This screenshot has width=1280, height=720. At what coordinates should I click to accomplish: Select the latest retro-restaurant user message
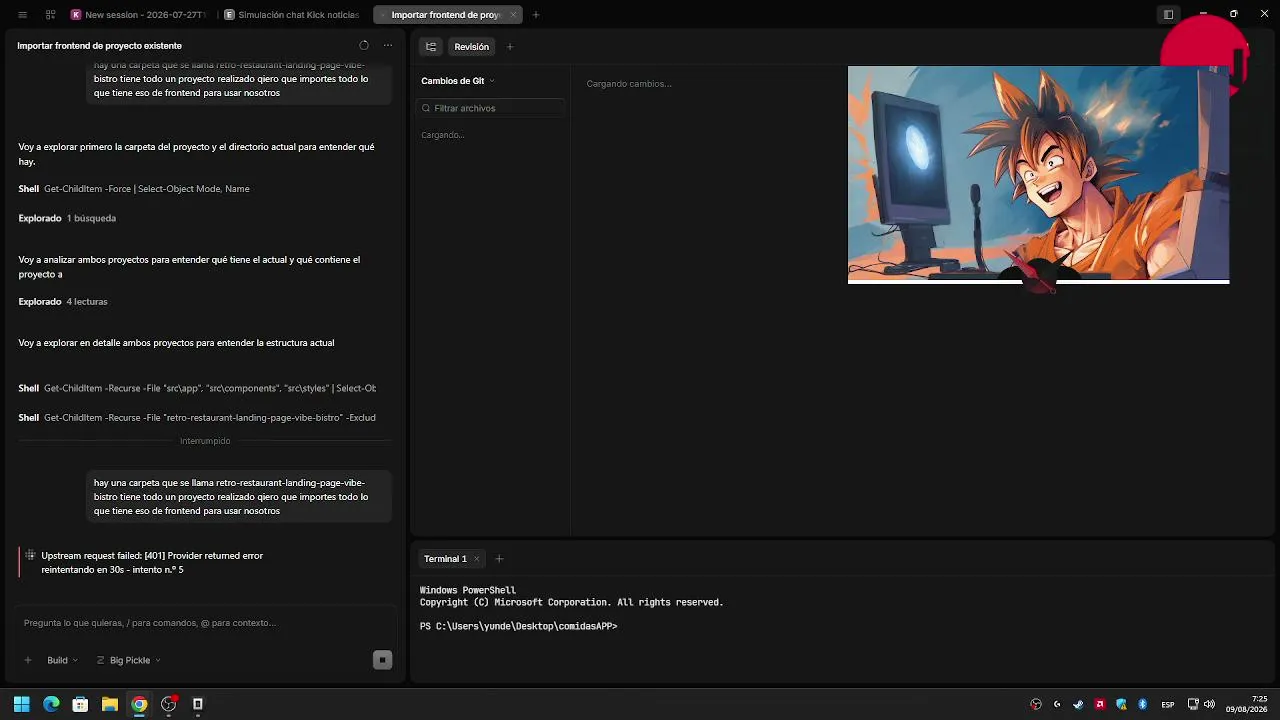point(239,497)
